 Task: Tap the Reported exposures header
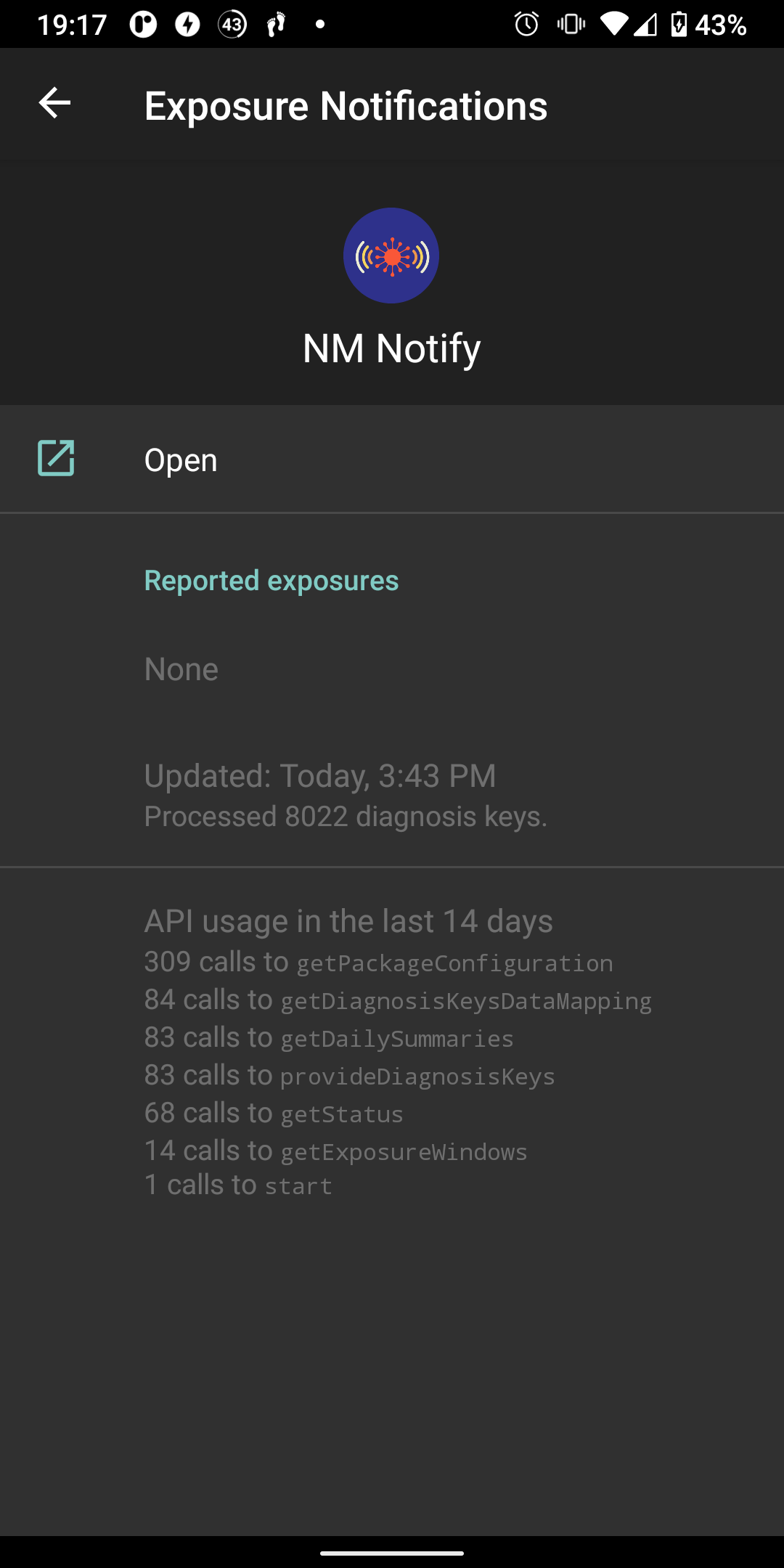(x=271, y=579)
